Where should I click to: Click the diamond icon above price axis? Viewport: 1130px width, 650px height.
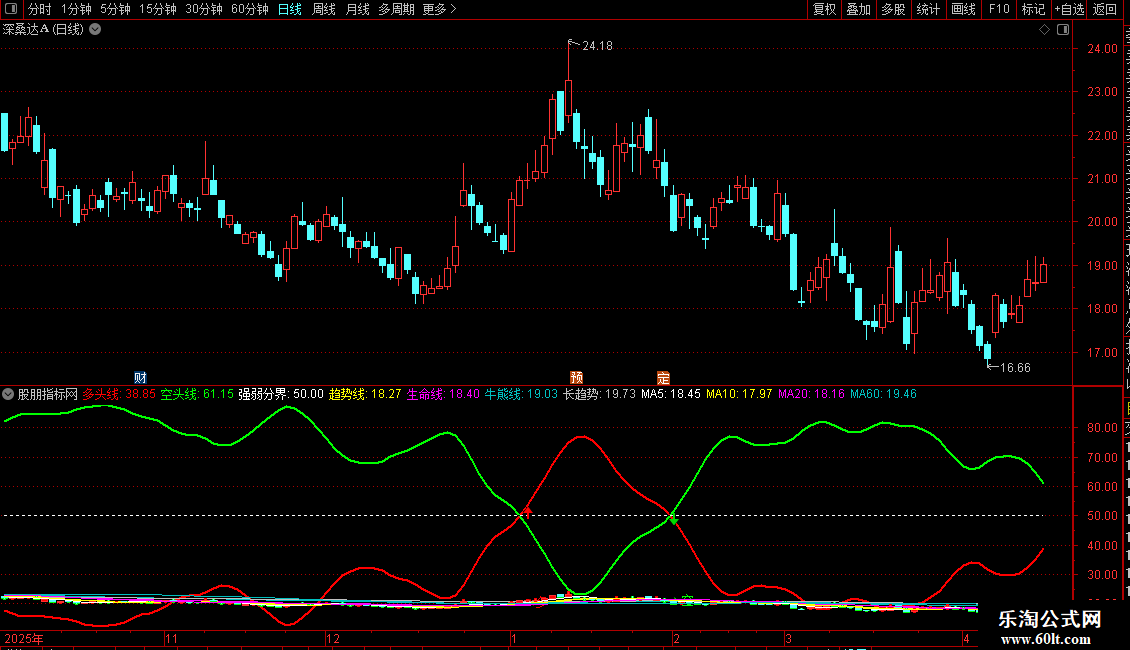(1044, 30)
